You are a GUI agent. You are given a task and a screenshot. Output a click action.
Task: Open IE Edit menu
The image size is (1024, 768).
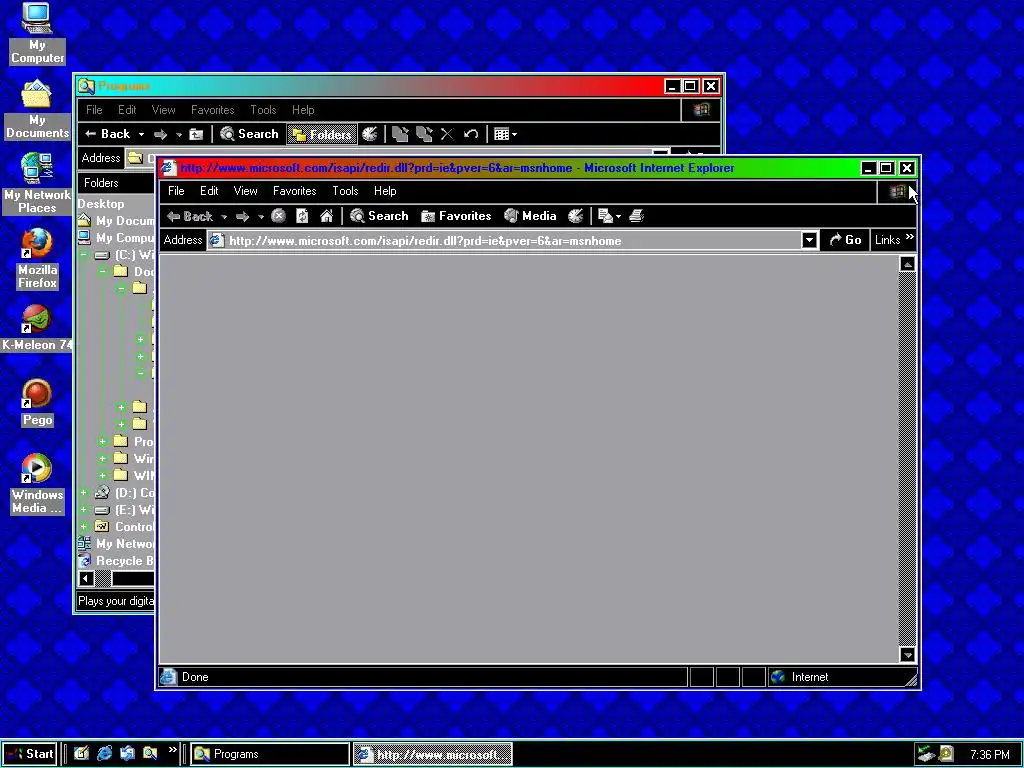209,191
